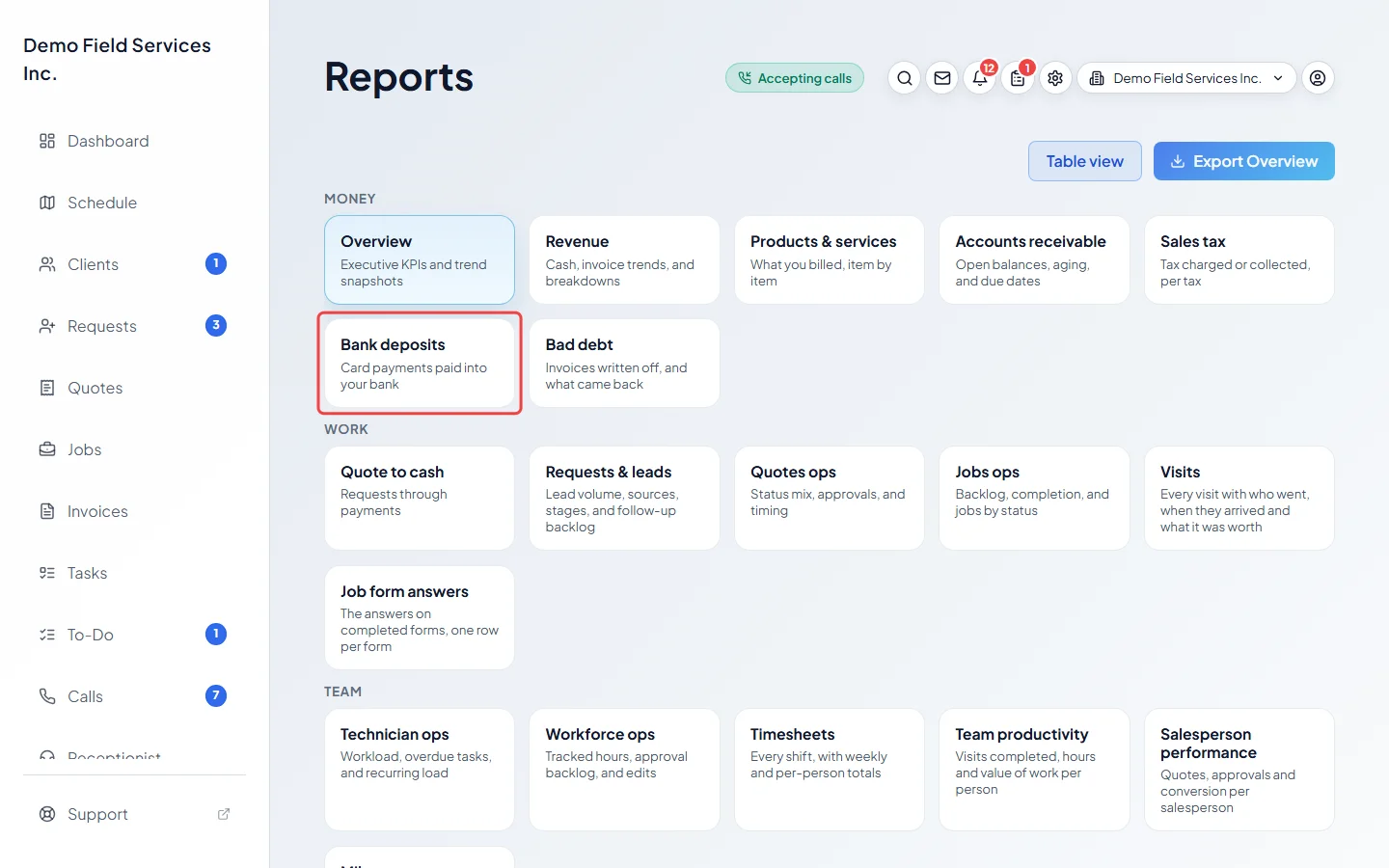
Task: Switch to Table view
Action: click(x=1085, y=161)
